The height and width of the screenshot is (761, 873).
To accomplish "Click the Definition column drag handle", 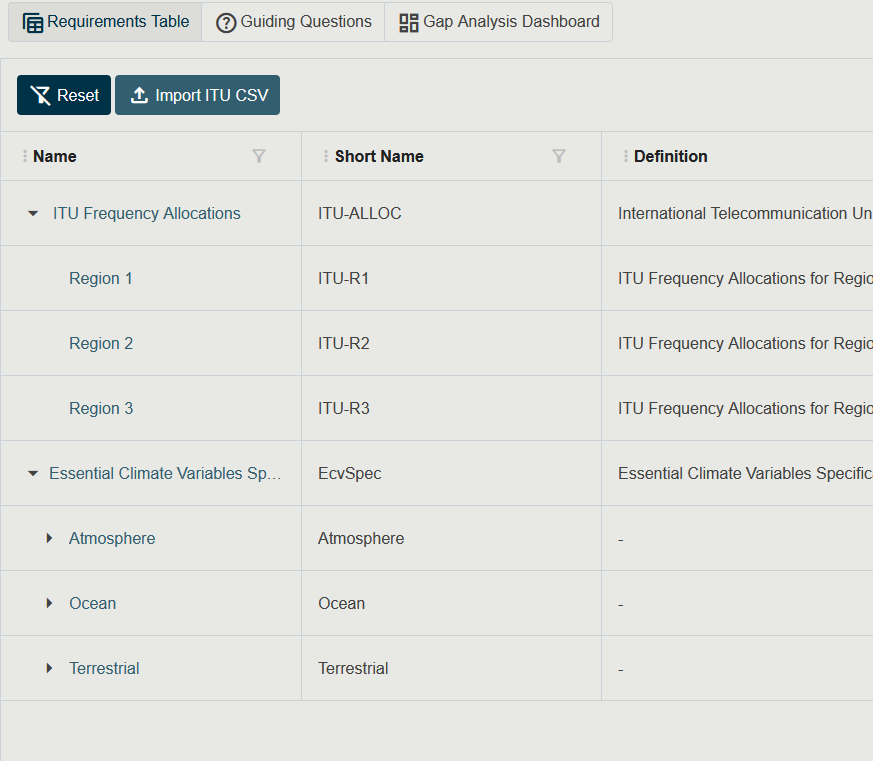I will pyautogui.click(x=626, y=156).
